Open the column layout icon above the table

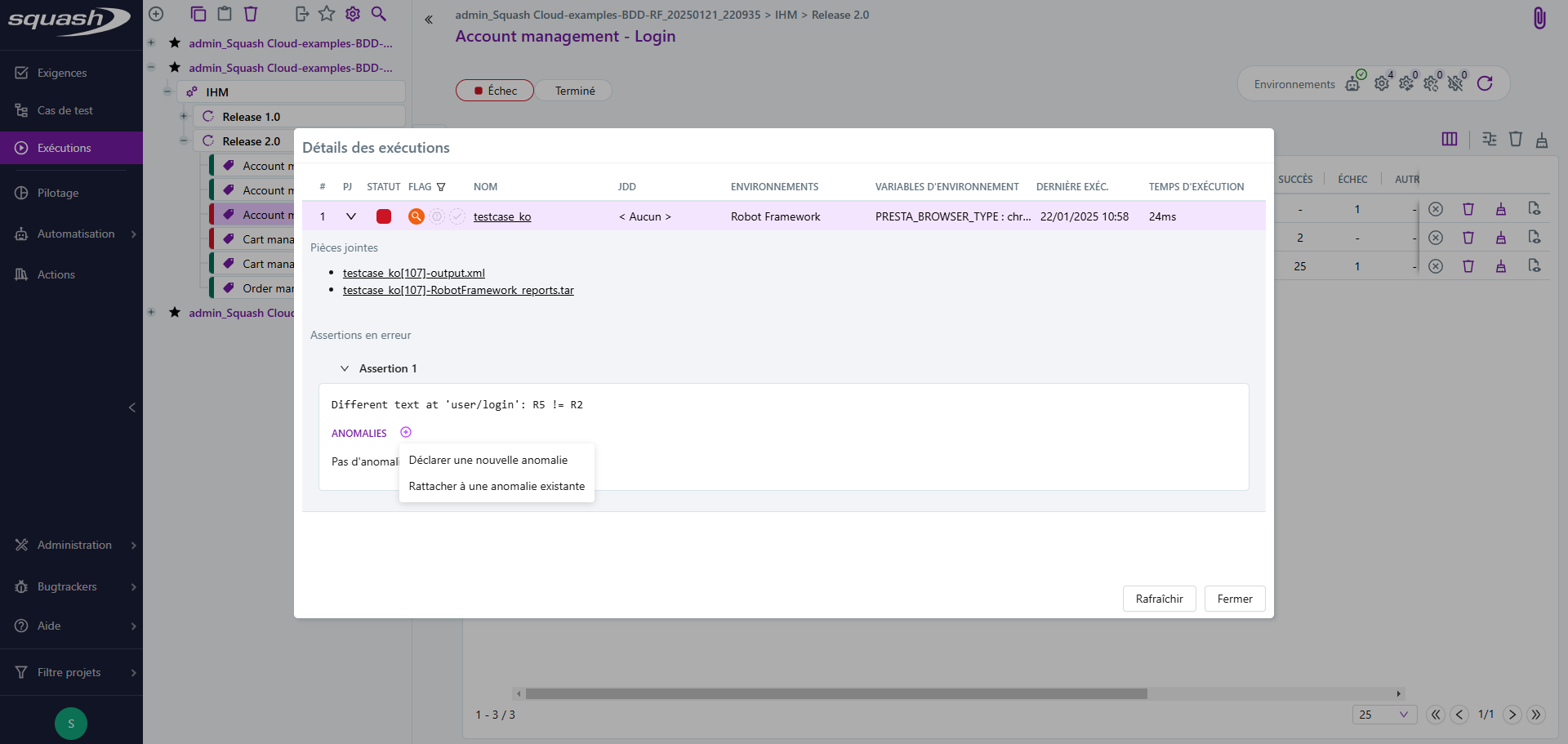pos(1450,139)
